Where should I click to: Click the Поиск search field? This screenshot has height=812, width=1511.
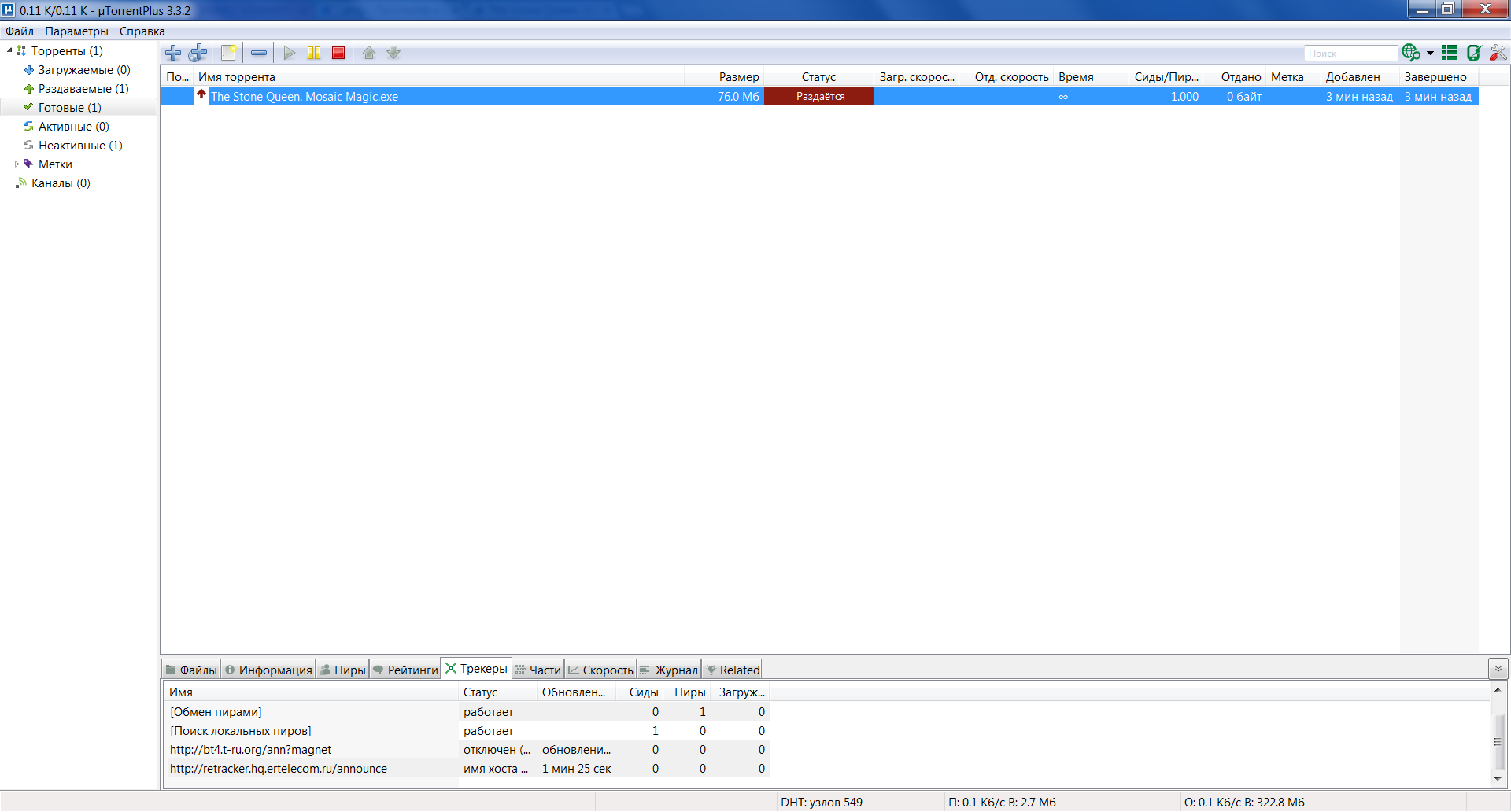[x=1350, y=53]
